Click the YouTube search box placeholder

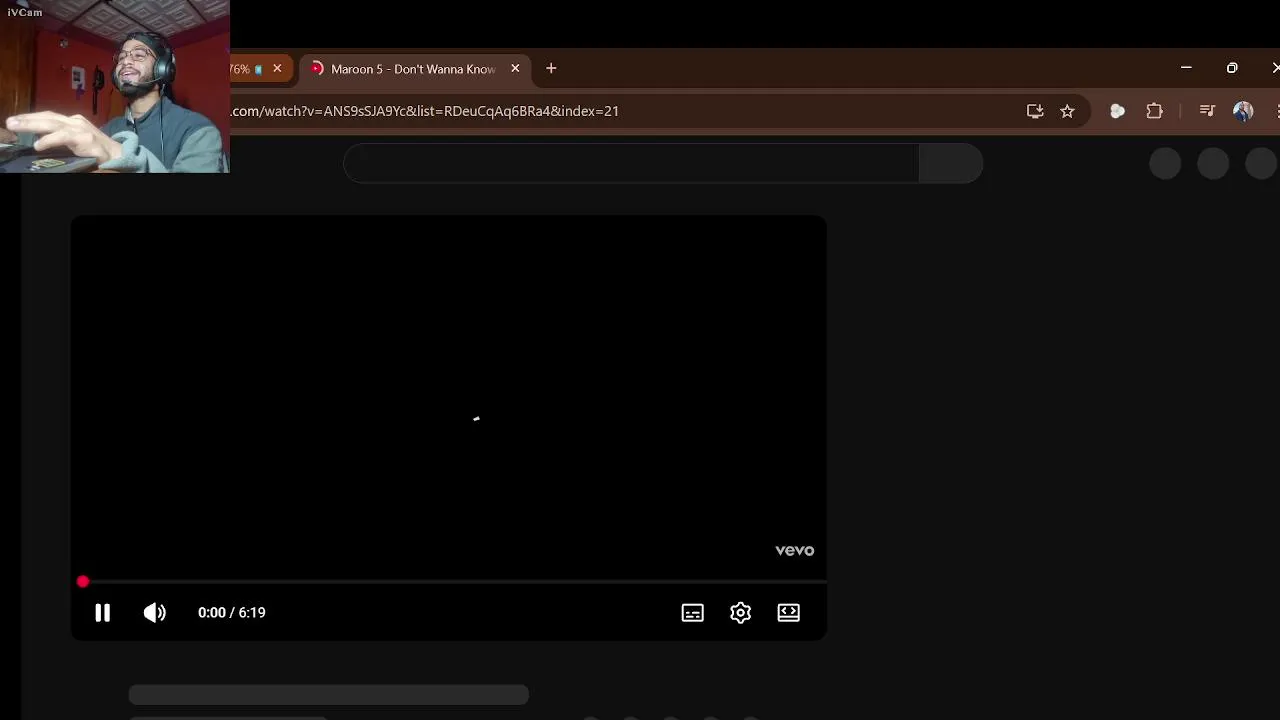[x=631, y=163]
